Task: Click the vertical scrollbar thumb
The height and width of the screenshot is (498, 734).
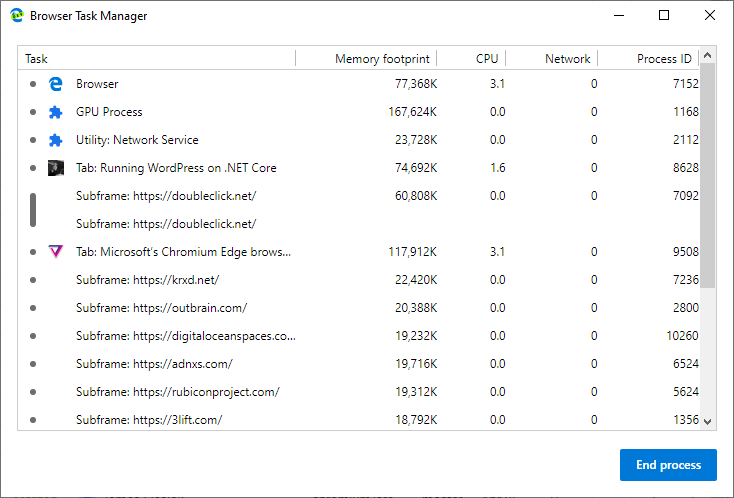Action: [x=708, y=176]
